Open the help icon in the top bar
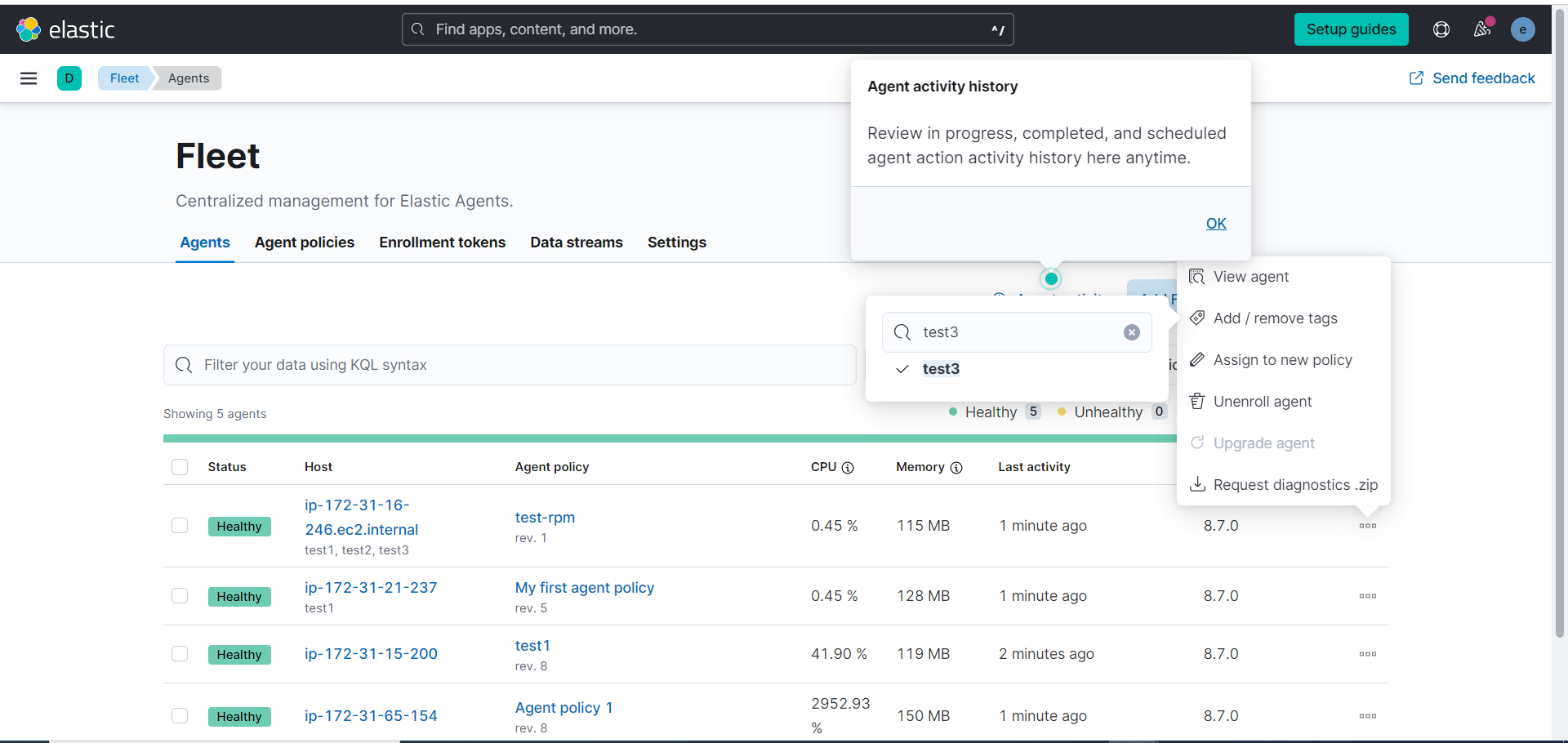1568x743 pixels. tap(1441, 29)
